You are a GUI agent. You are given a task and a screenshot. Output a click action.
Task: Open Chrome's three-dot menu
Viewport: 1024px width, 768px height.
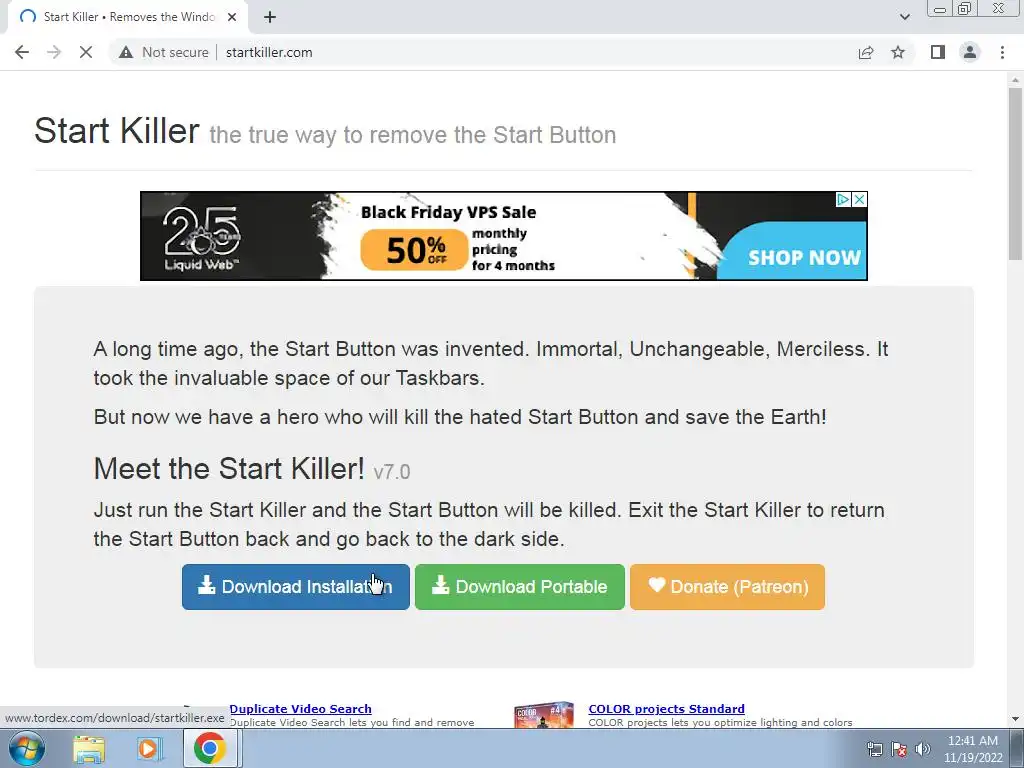click(x=1002, y=52)
